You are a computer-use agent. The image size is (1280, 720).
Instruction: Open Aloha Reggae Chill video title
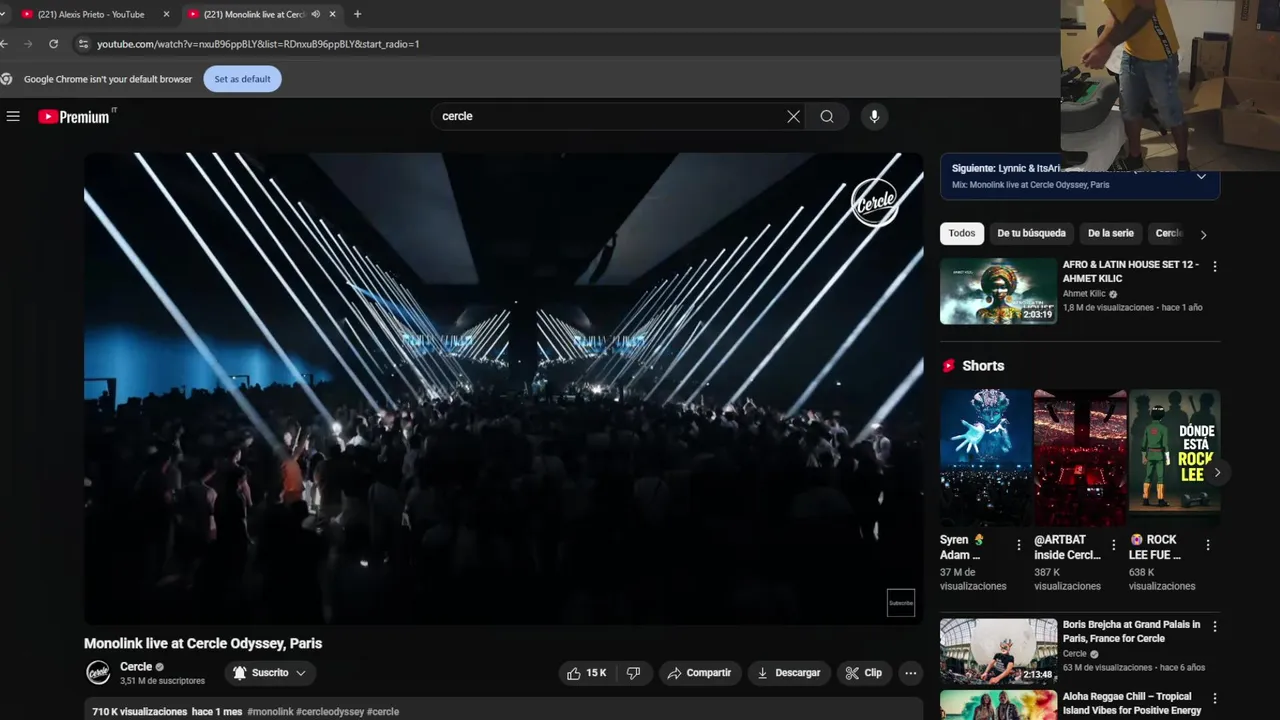1132,703
